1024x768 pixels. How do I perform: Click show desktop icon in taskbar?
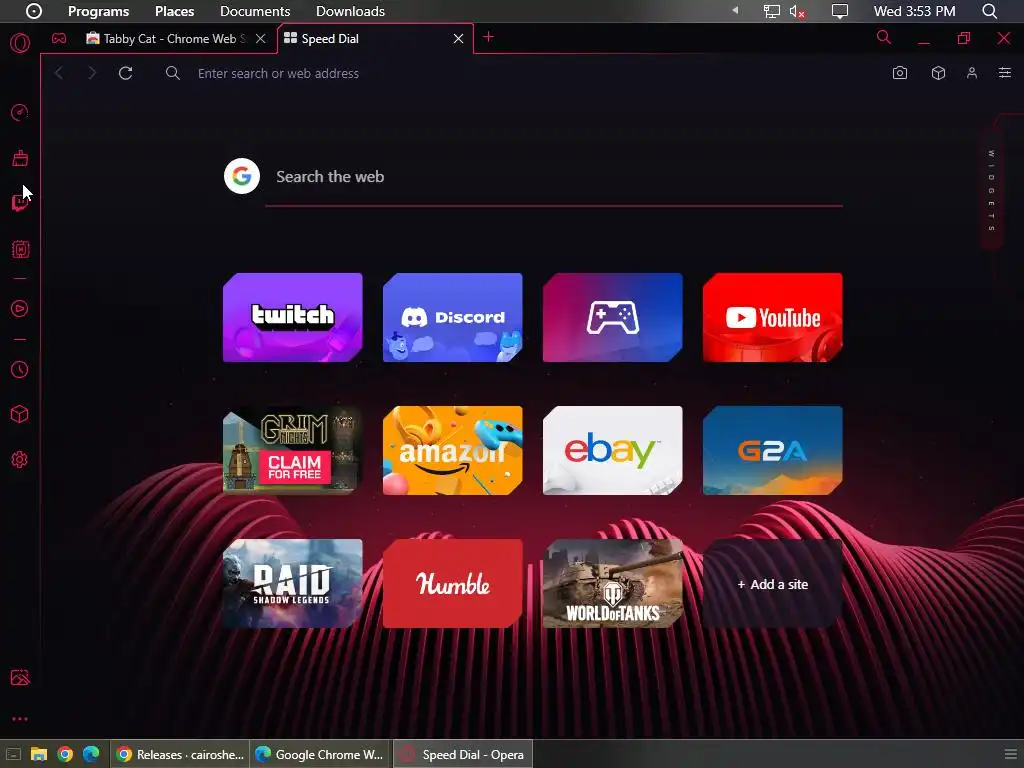coord(13,754)
